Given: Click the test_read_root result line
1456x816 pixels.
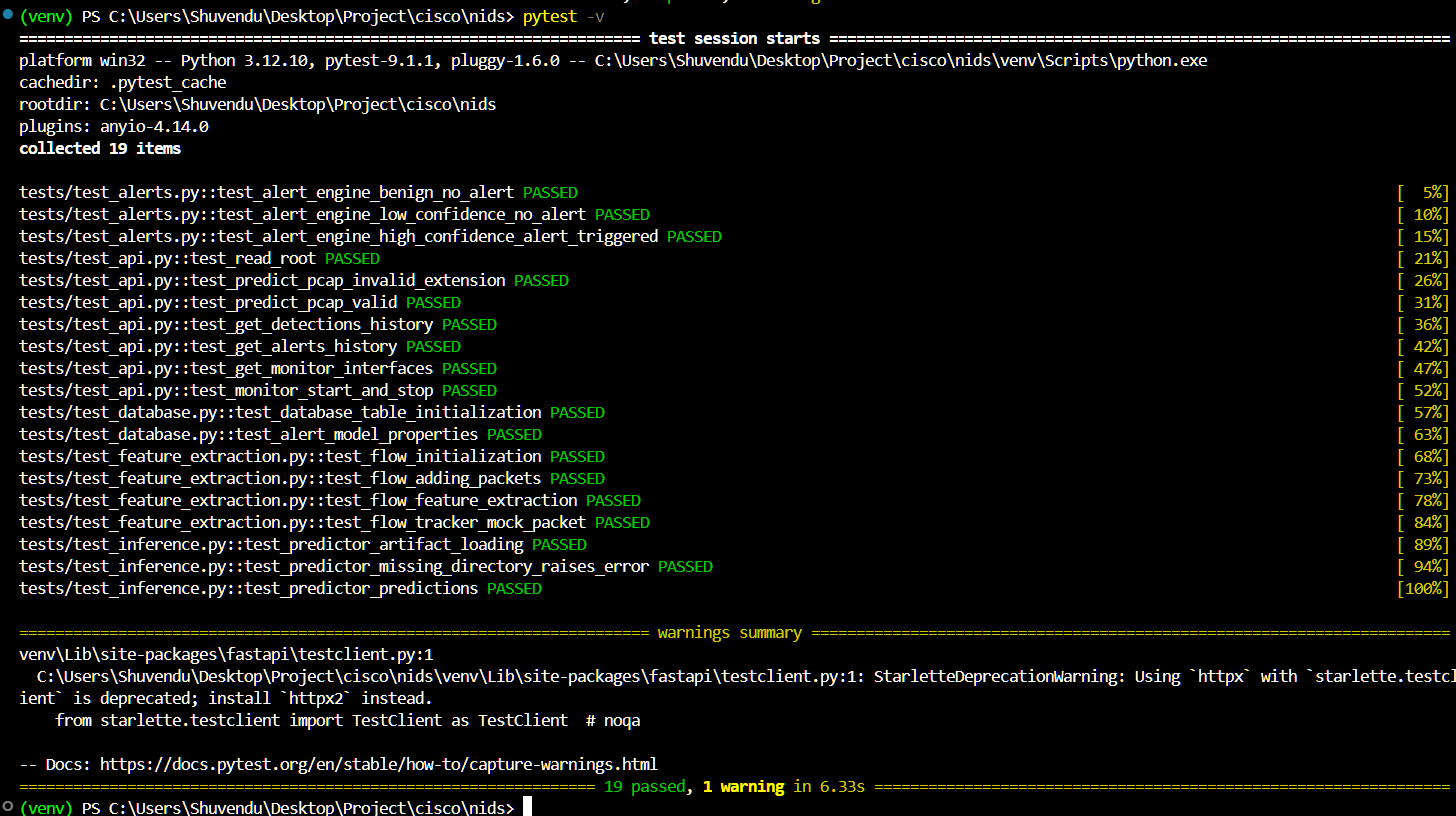Looking at the screenshot, I should [x=199, y=259].
